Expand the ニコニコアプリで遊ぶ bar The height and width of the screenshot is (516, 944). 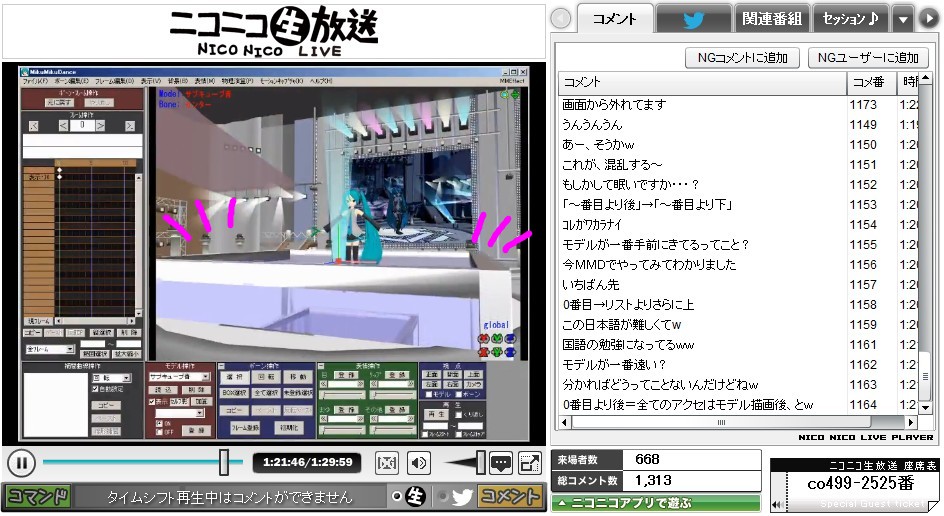coord(656,503)
